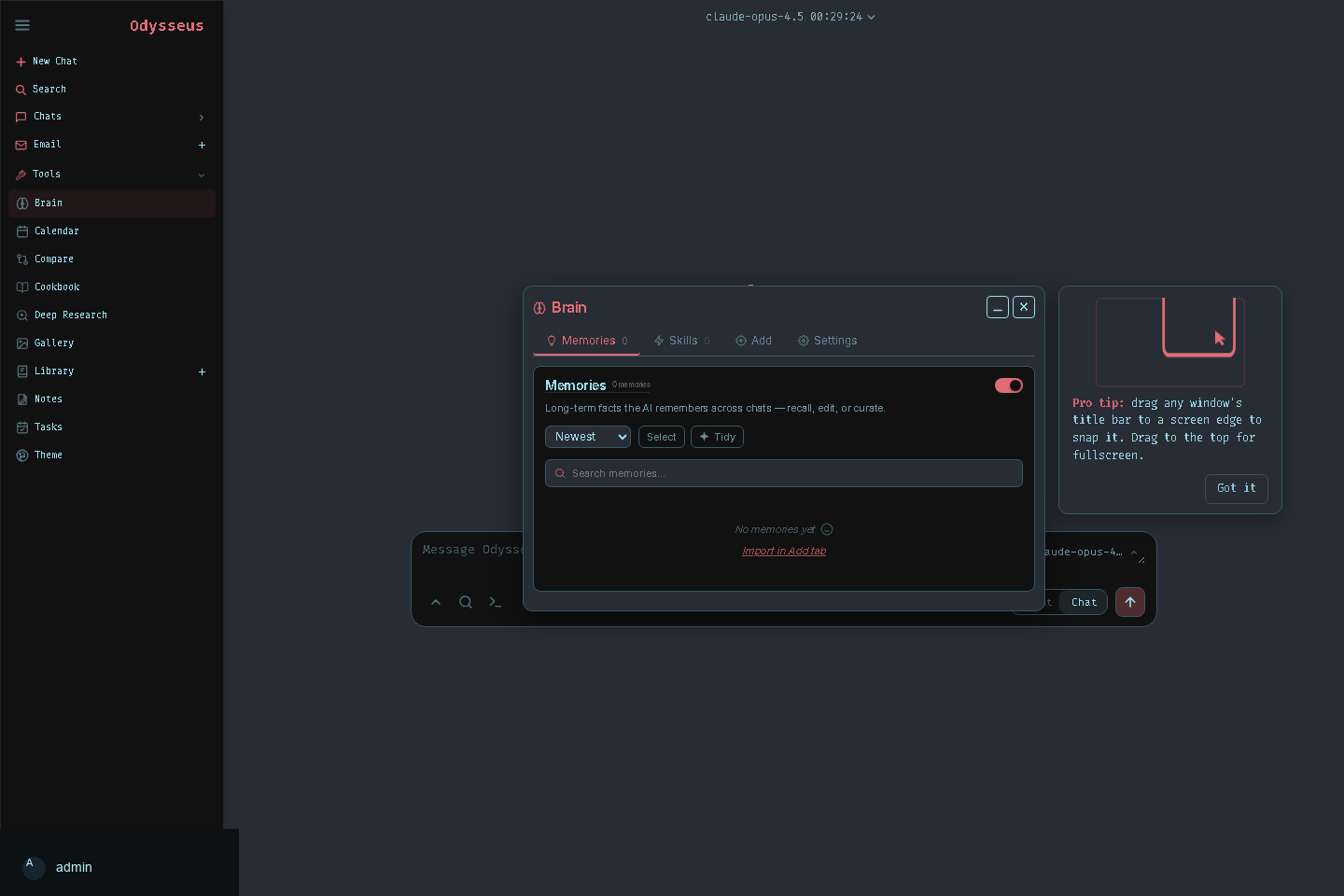This screenshot has width=1344, height=896.
Task: Switch to the Add tab
Action: tap(753, 341)
